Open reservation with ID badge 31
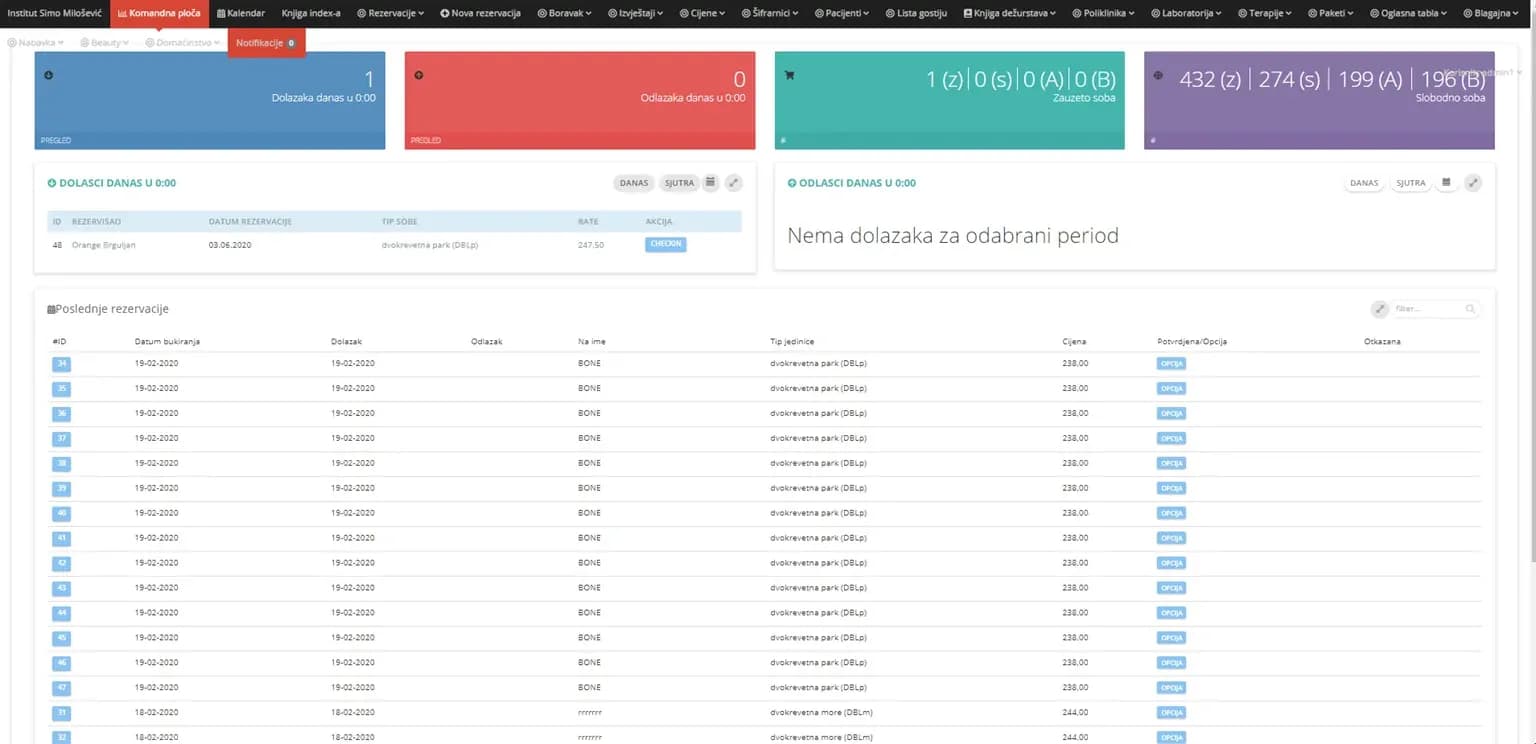1536x744 pixels. point(61,713)
